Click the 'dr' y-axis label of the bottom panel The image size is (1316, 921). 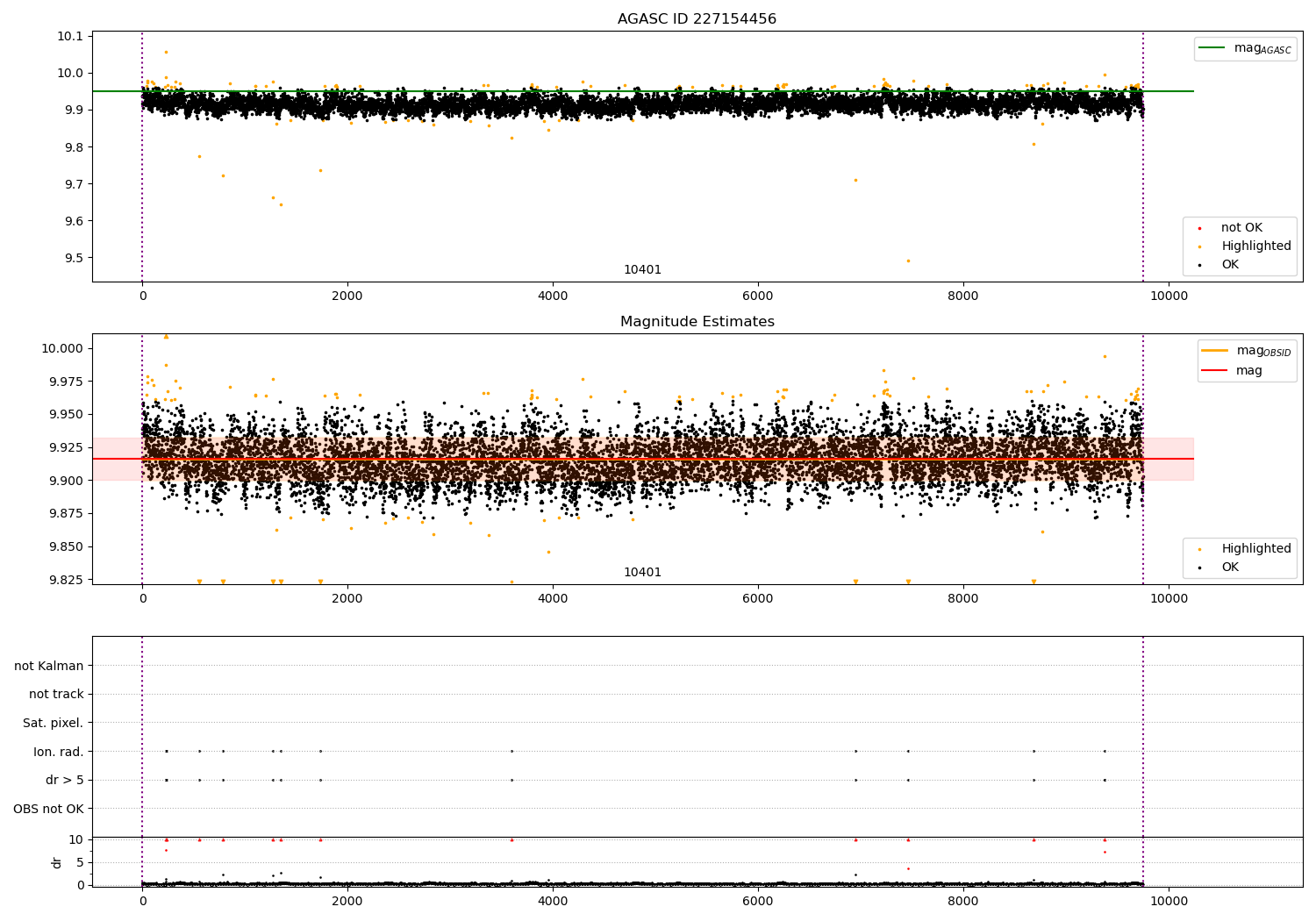point(57,862)
